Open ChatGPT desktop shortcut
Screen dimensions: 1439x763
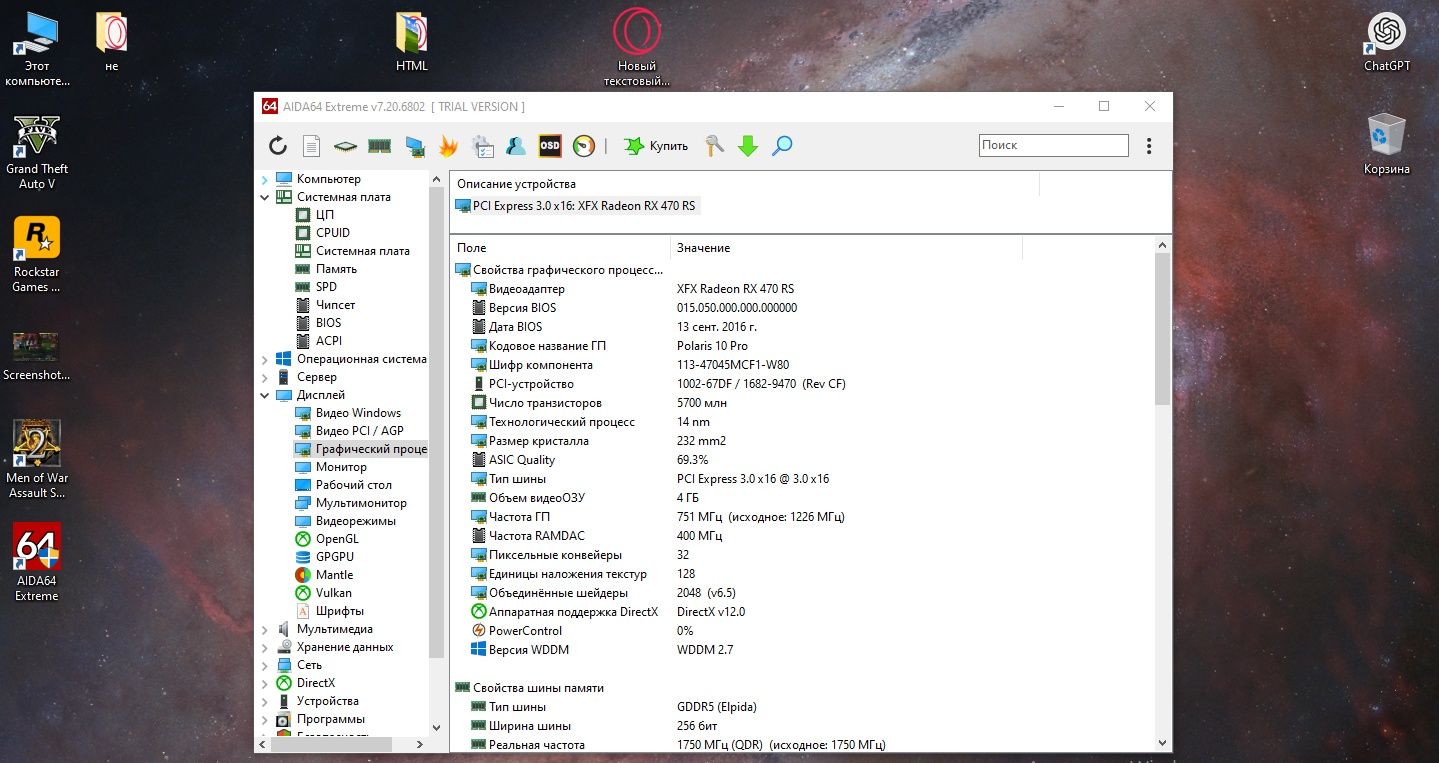pyautogui.click(x=1387, y=43)
